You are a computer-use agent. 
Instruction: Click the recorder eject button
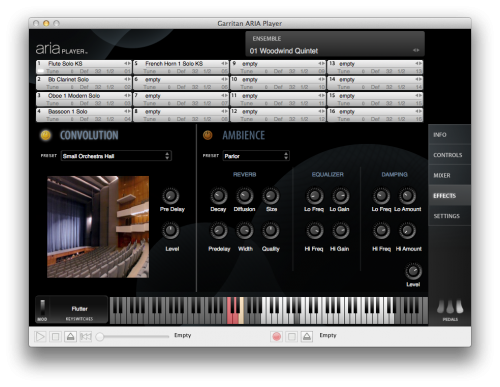307,337
